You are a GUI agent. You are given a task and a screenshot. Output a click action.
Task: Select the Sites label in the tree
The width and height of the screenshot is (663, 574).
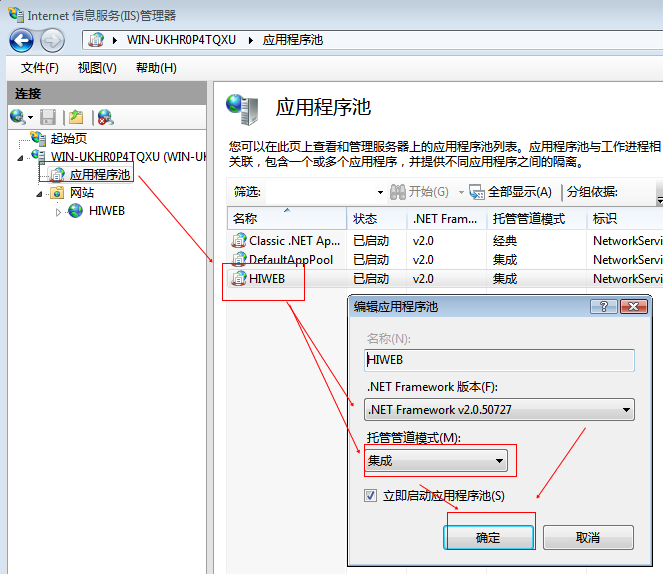pyautogui.click(x=82, y=193)
